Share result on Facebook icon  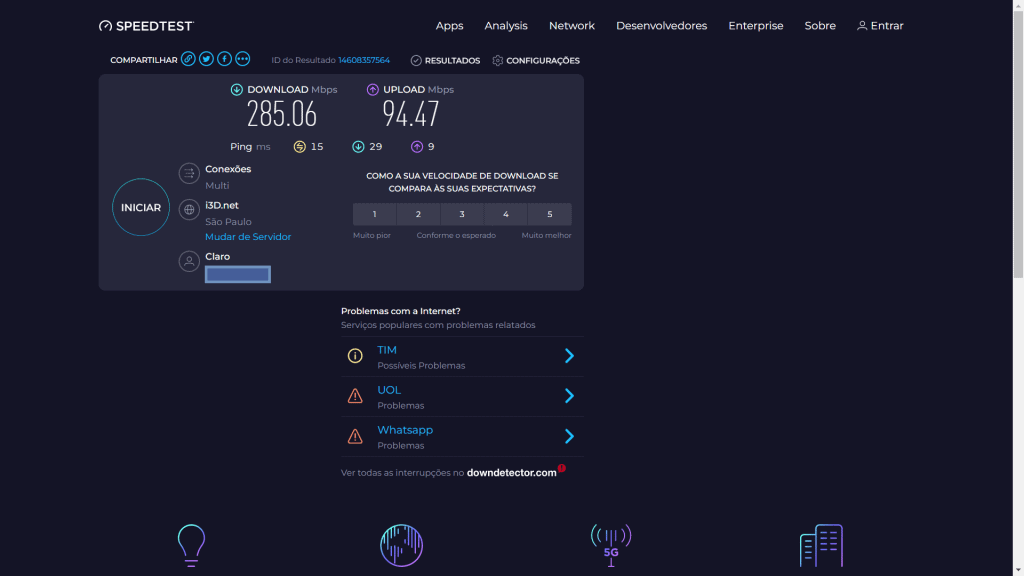(224, 59)
